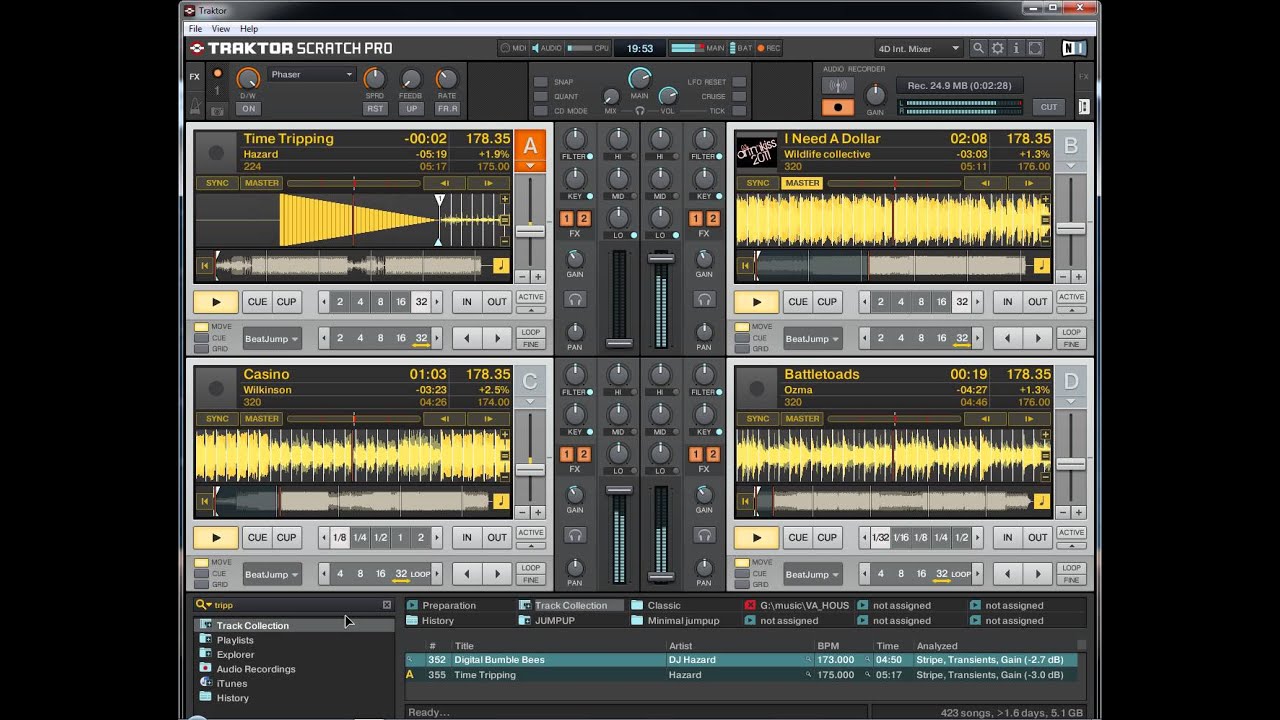Select Track Collection in browser tree
The image size is (1280, 720).
[252, 626]
